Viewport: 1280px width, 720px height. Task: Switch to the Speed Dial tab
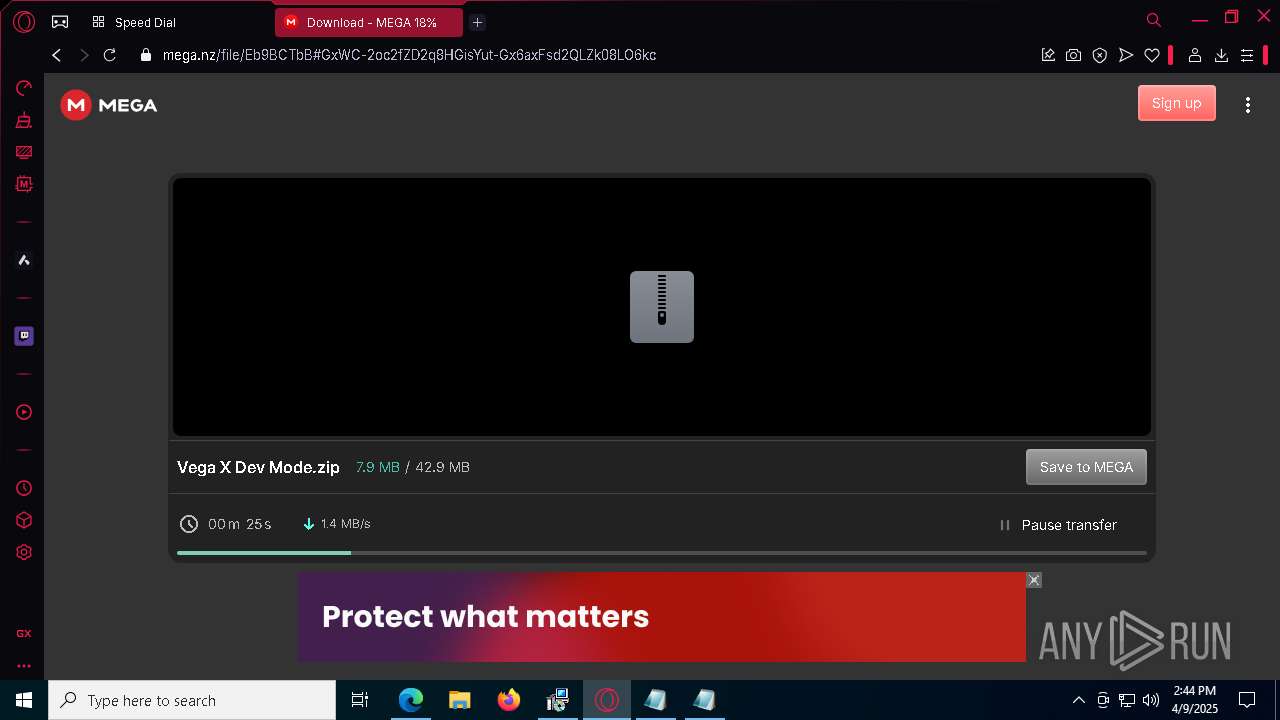pyautogui.click(x=135, y=22)
